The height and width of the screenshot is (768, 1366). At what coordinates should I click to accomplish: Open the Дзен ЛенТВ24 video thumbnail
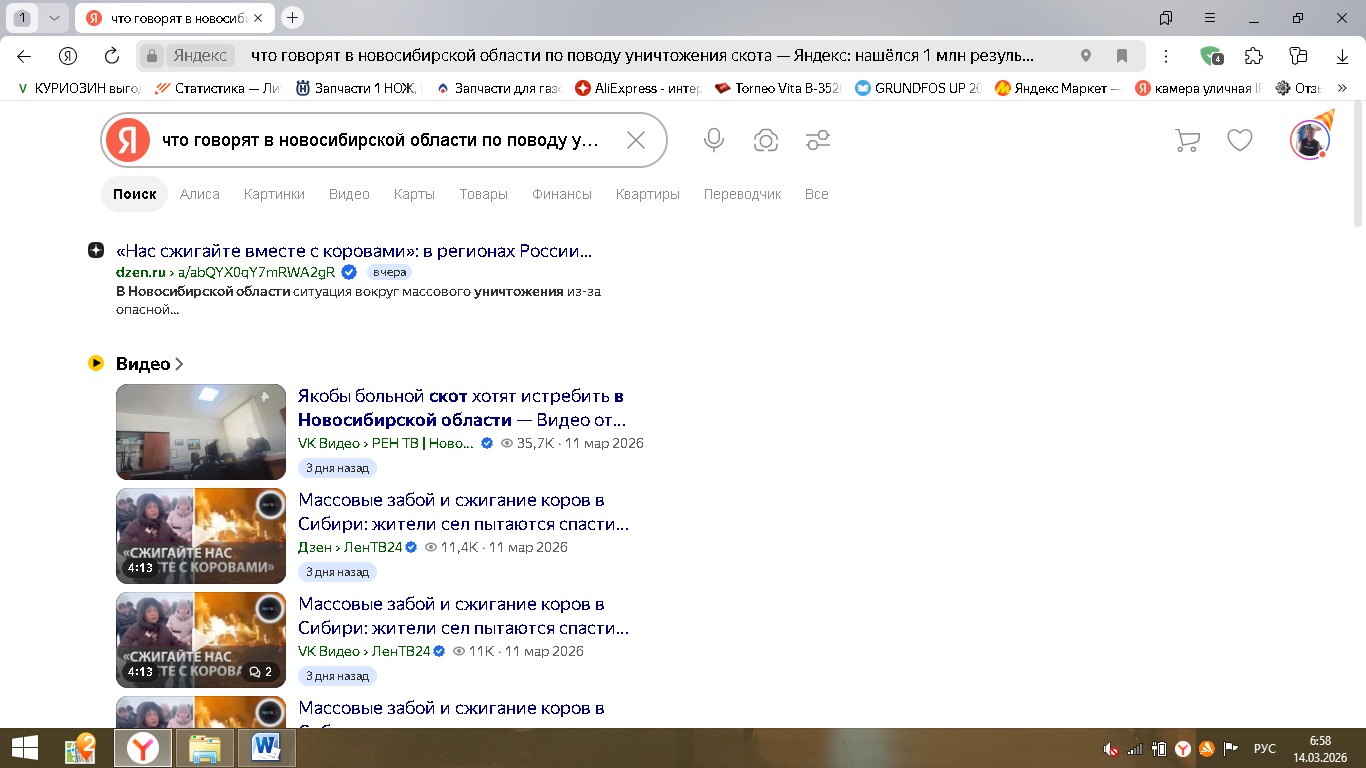click(201, 536)
